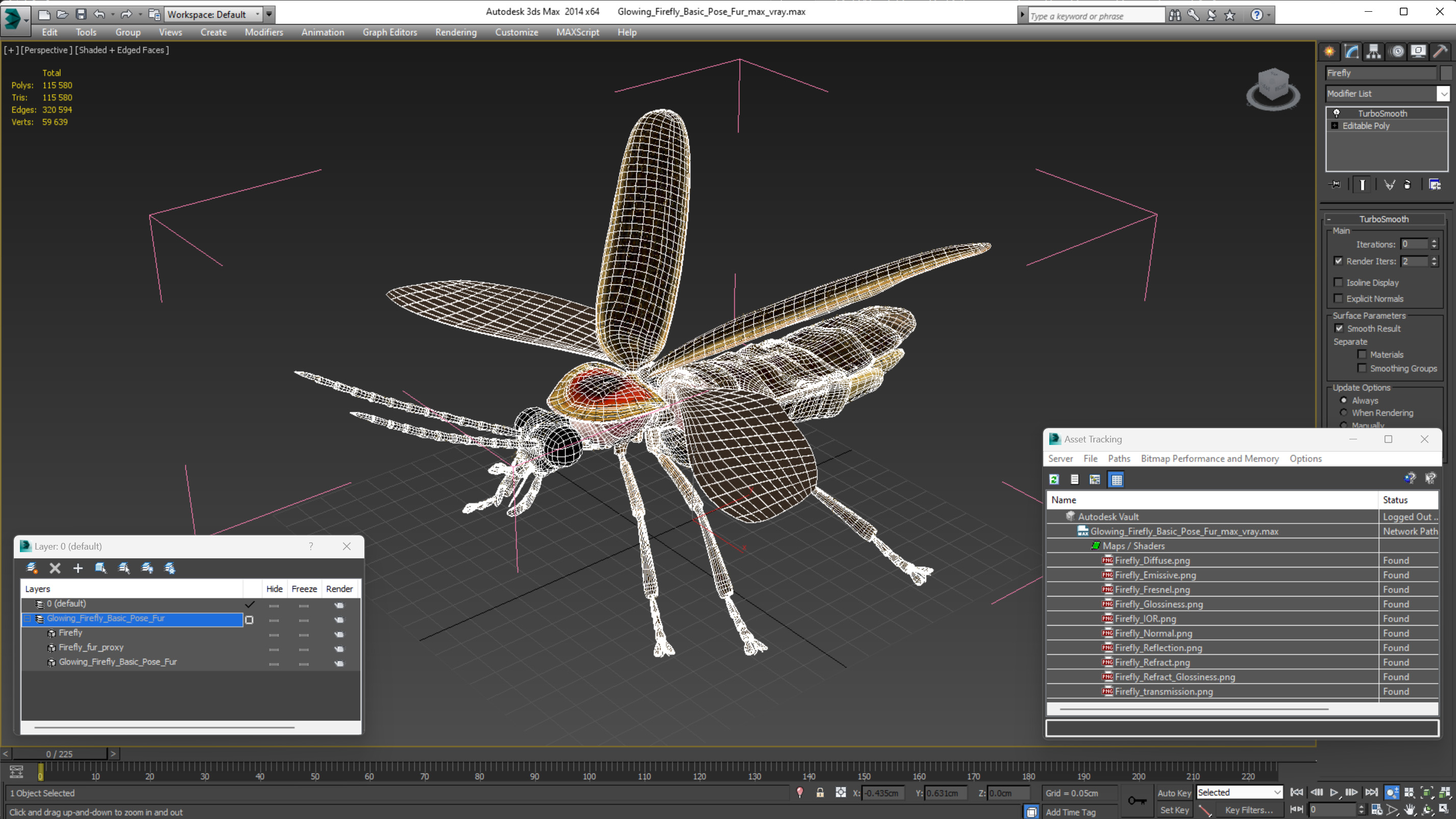Open the Create panel tab icon
1456x819 pixels.
click(x=1329, y=52)
